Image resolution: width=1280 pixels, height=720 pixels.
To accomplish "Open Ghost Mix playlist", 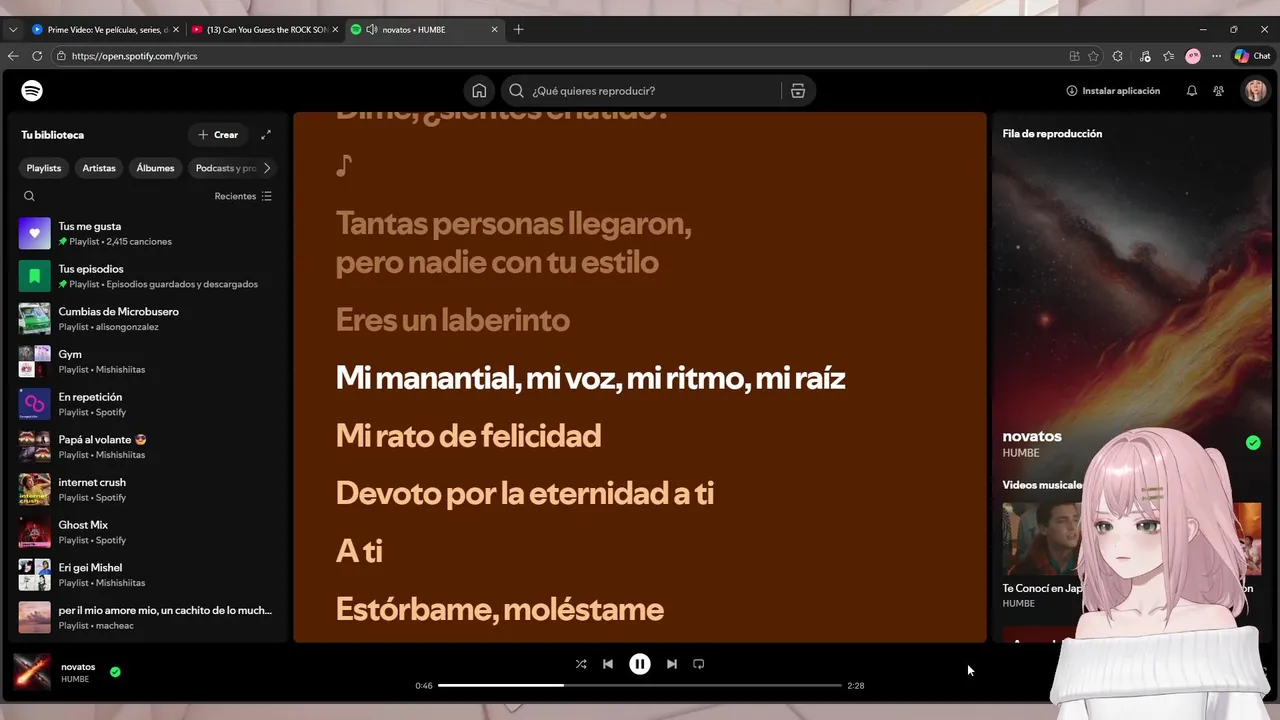I will tap(146, 532).
